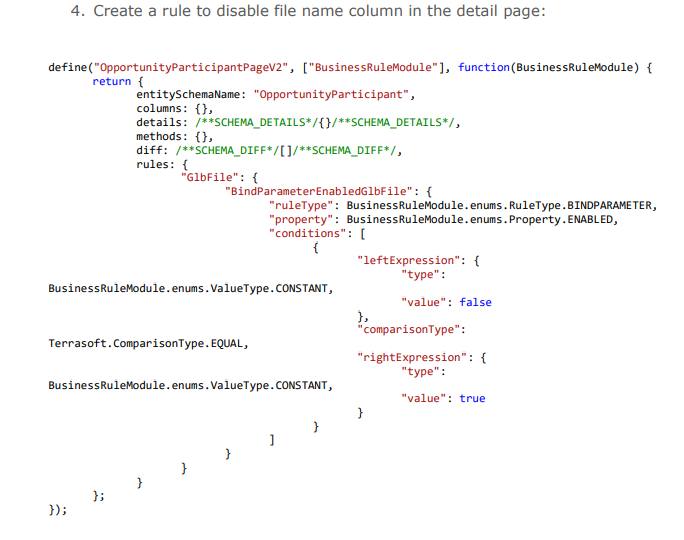
Task: Click "BusinessRuleModule.enums.RuleType.BINDPARAMETER" value
Action: [499, 205]
